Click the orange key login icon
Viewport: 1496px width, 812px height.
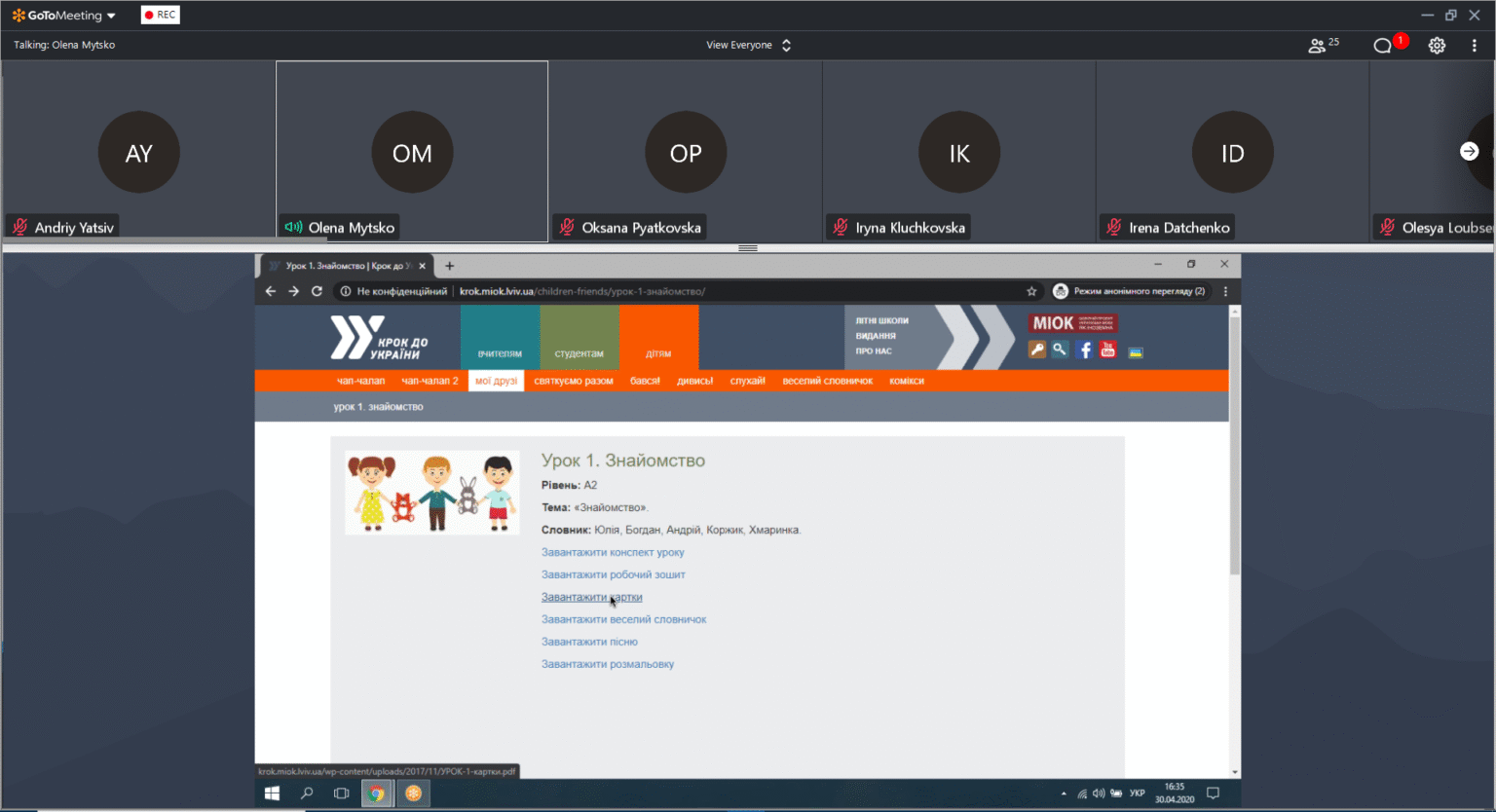[x=1037, y=350]
